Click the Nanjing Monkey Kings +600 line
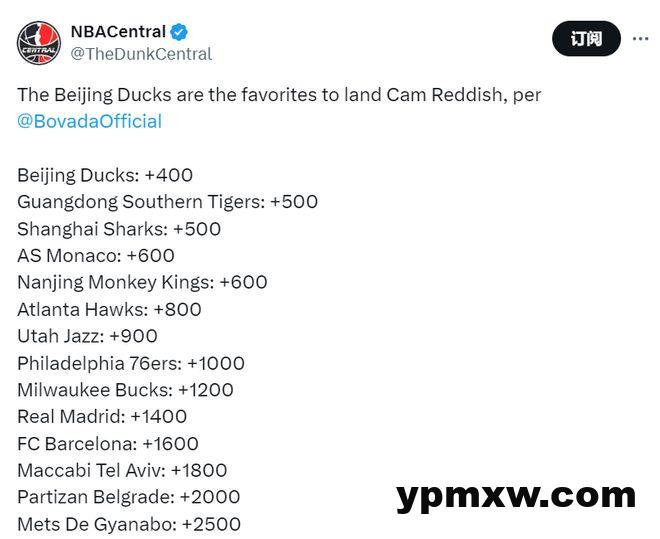 click(x=142, y=282)
